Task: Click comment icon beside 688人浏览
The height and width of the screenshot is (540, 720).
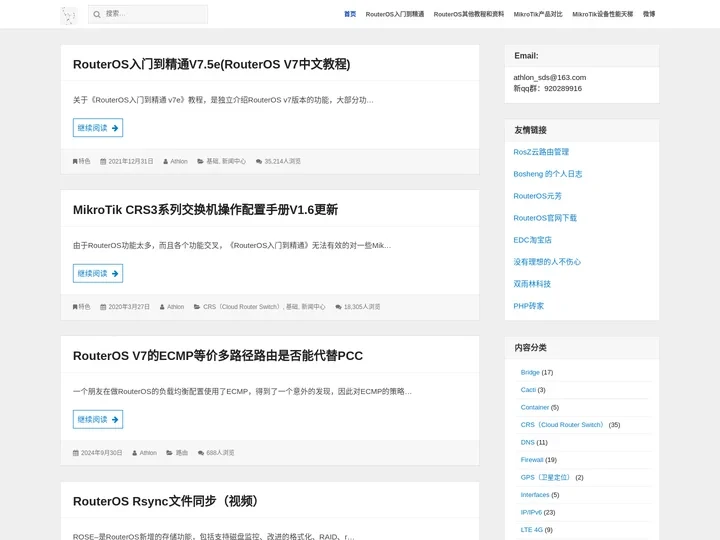Action: click(201, 453)
